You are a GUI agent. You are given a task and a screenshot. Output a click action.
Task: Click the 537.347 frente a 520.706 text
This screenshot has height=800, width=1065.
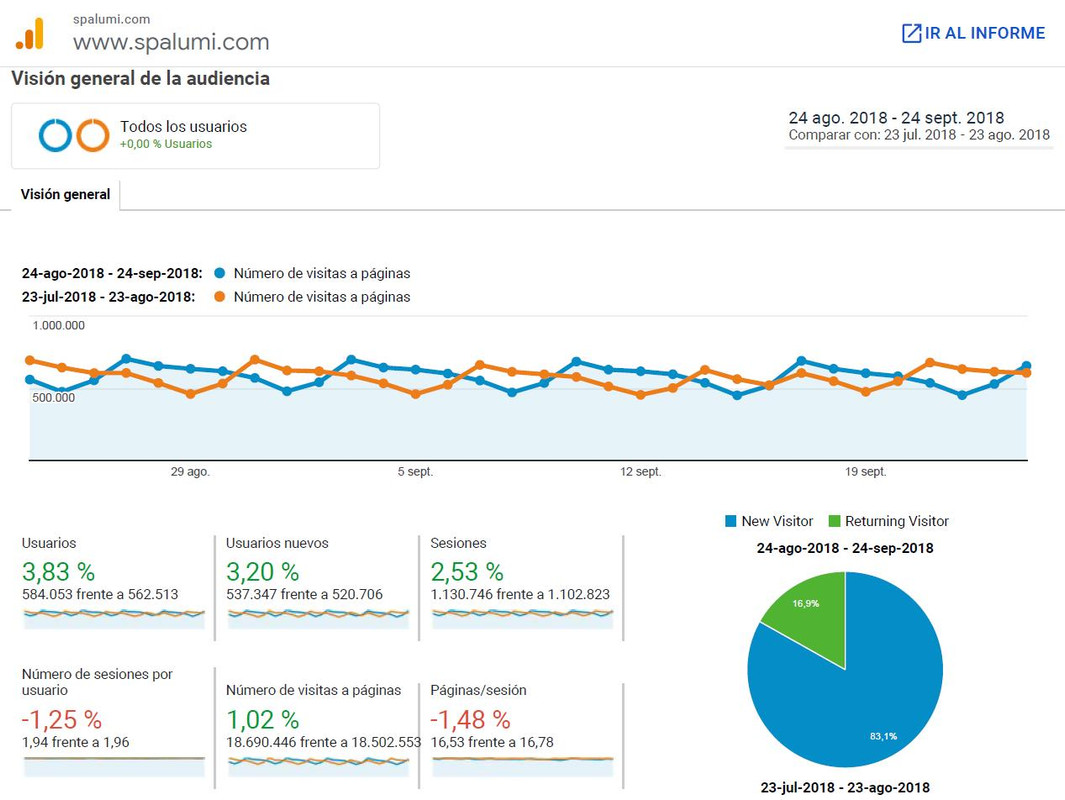304,594
